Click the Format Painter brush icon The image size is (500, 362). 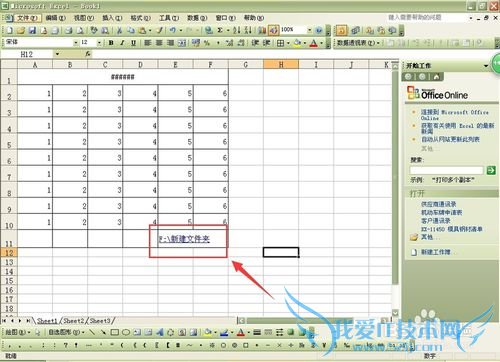(x=160, y=30)
